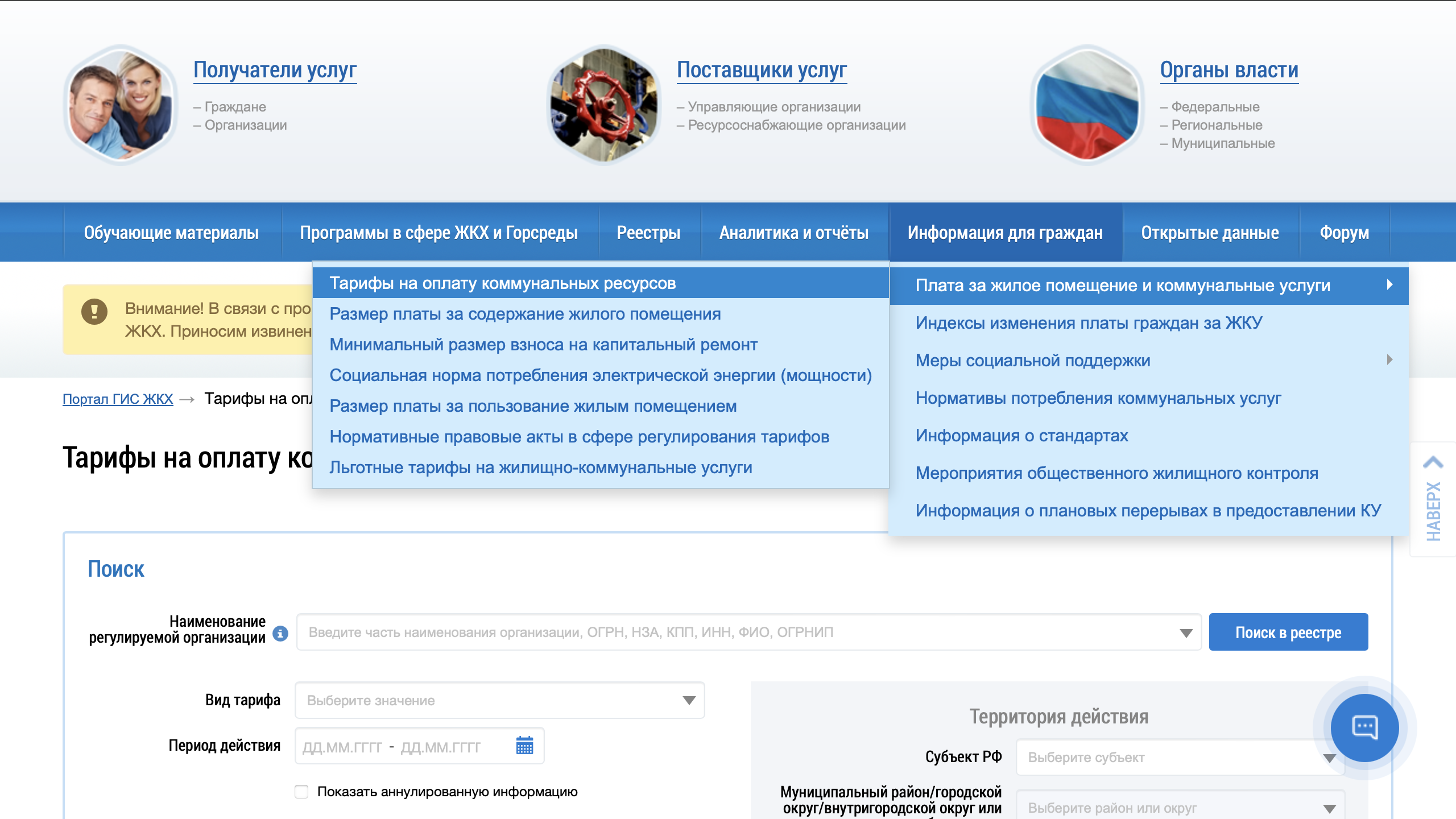Open Информация для граждан menu
Screen dimensions: 1456x819
coord(1005,233)
